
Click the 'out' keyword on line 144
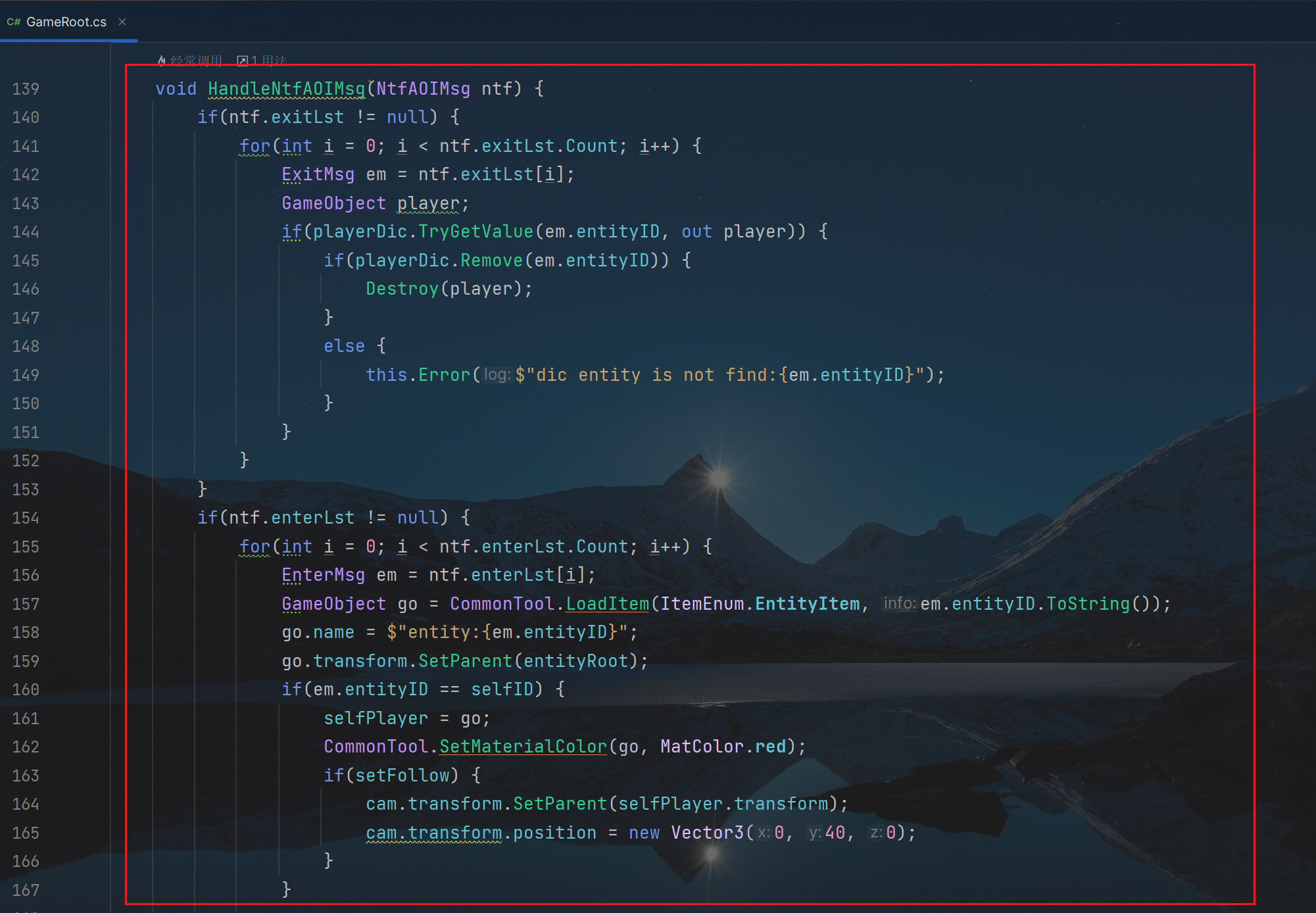click(x=696, y=232)
